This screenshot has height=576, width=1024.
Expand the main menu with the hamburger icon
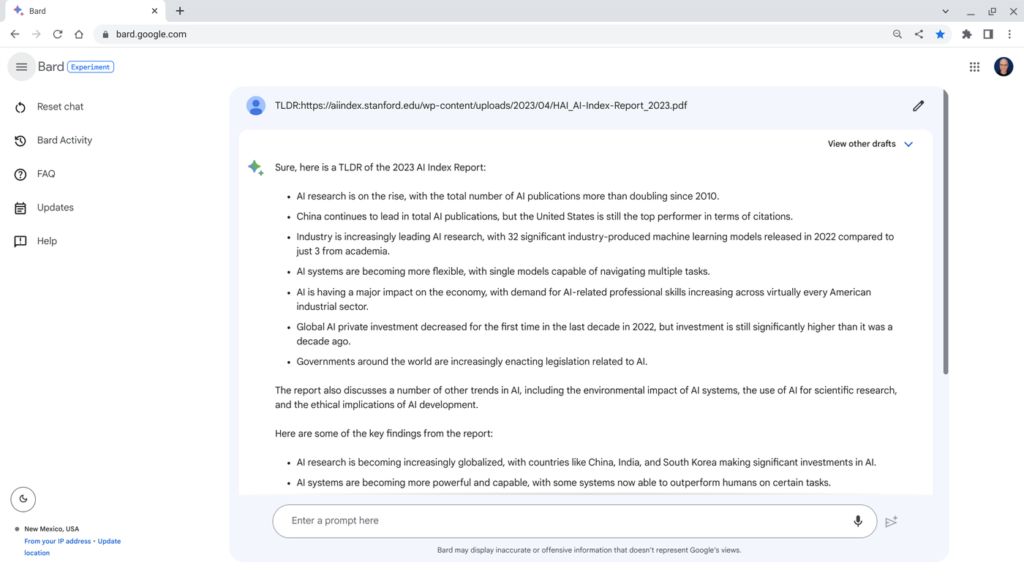[x=21, y=66]
